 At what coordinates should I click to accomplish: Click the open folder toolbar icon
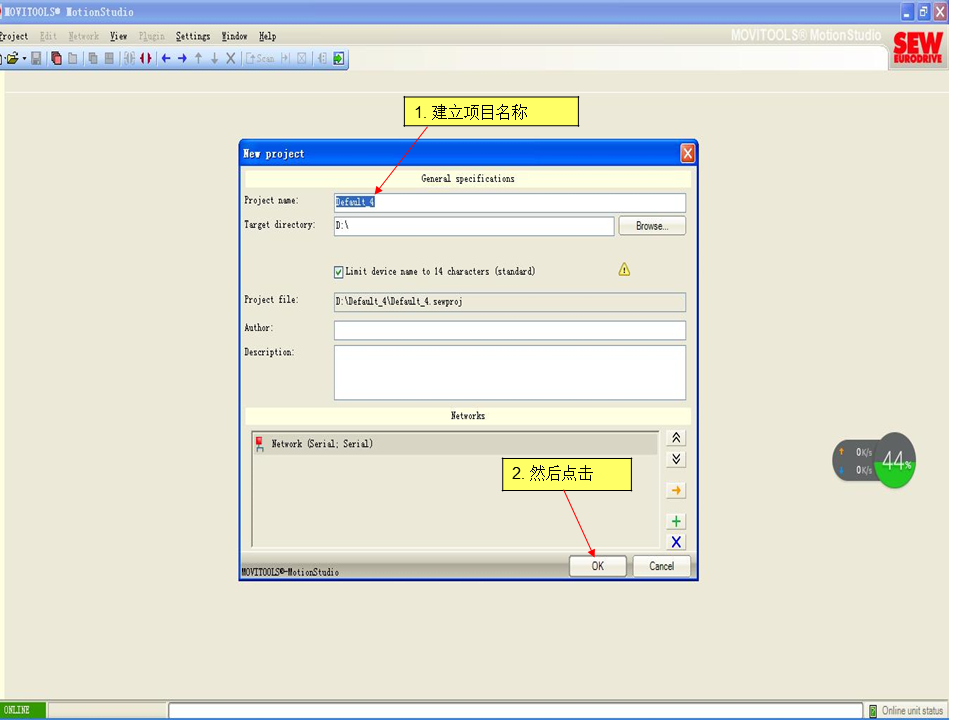click(x=12, y=59)
